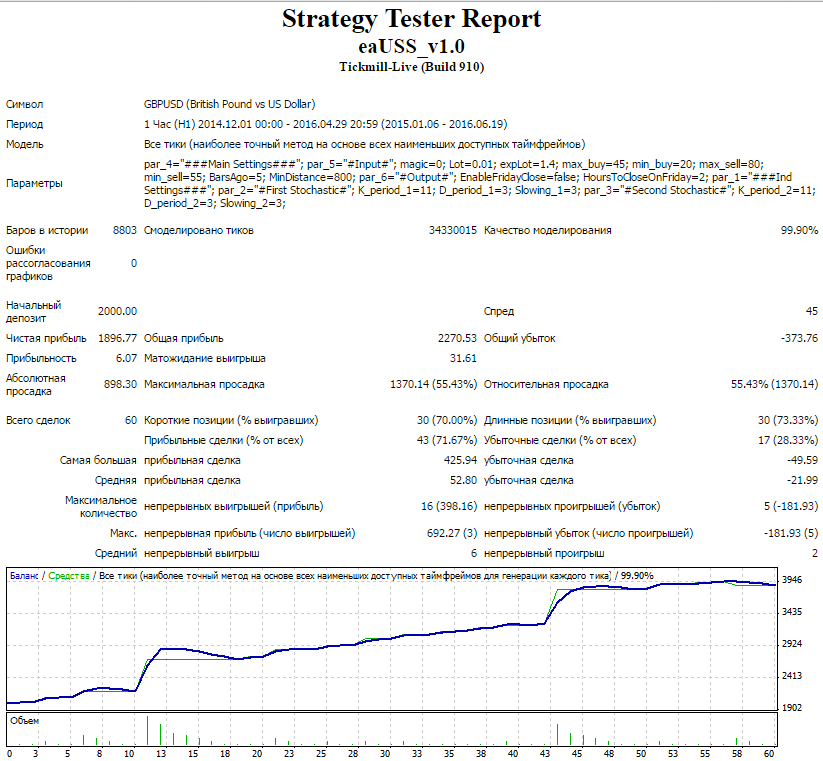Click the 43 (71.67%) profit trades value
This screenshot has height=761, width=823.
[x=447, y=440]
